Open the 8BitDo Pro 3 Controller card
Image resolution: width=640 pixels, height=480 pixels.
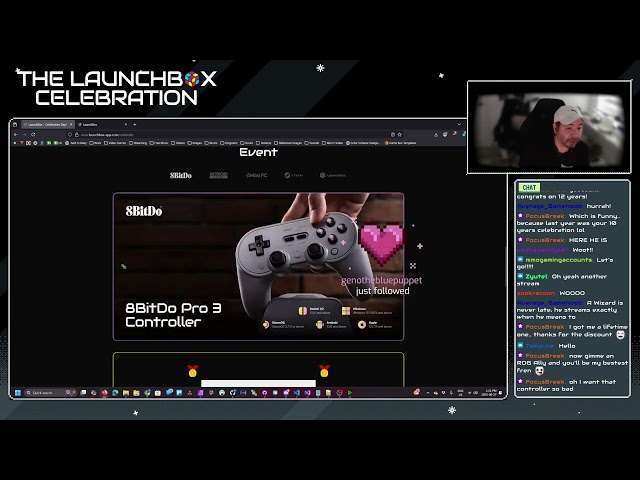[258, 267]
